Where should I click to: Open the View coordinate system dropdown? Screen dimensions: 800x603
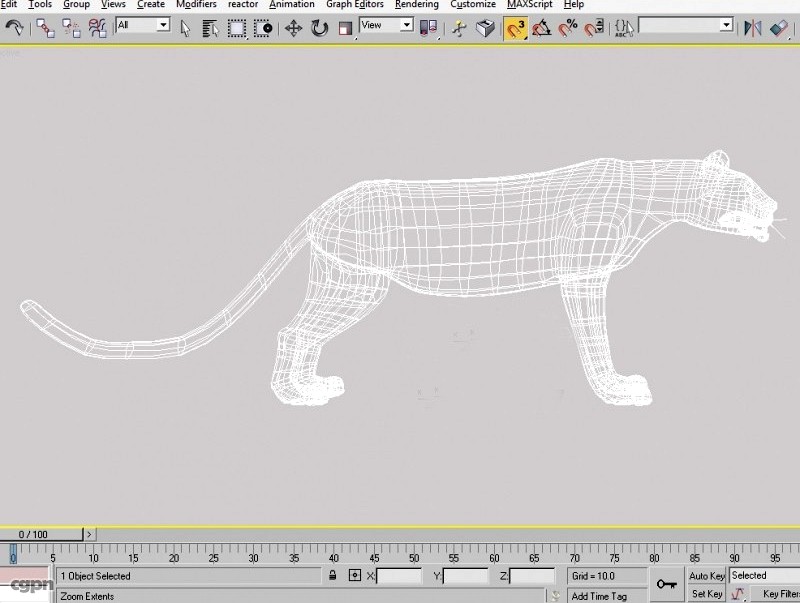coord(386,25)
